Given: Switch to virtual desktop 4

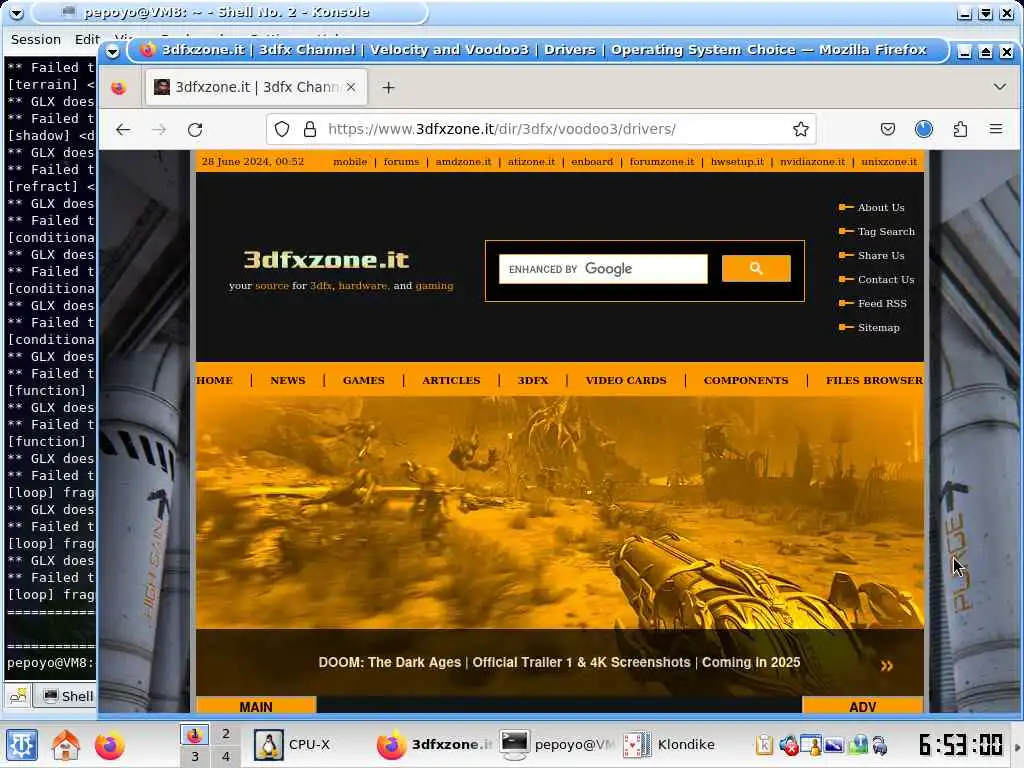Looking at the screenshot, I should point(226,756).
